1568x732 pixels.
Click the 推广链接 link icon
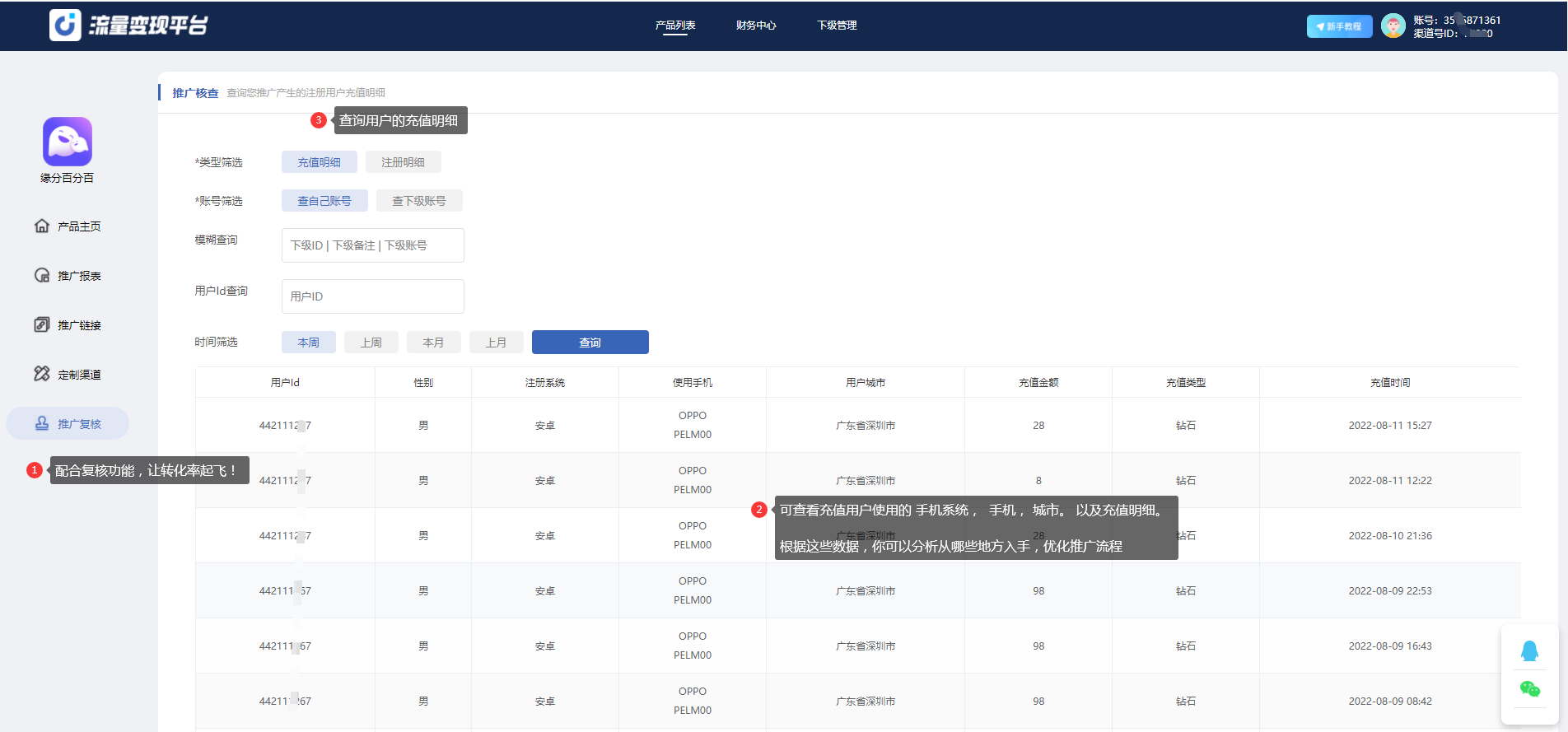[42, 324]
